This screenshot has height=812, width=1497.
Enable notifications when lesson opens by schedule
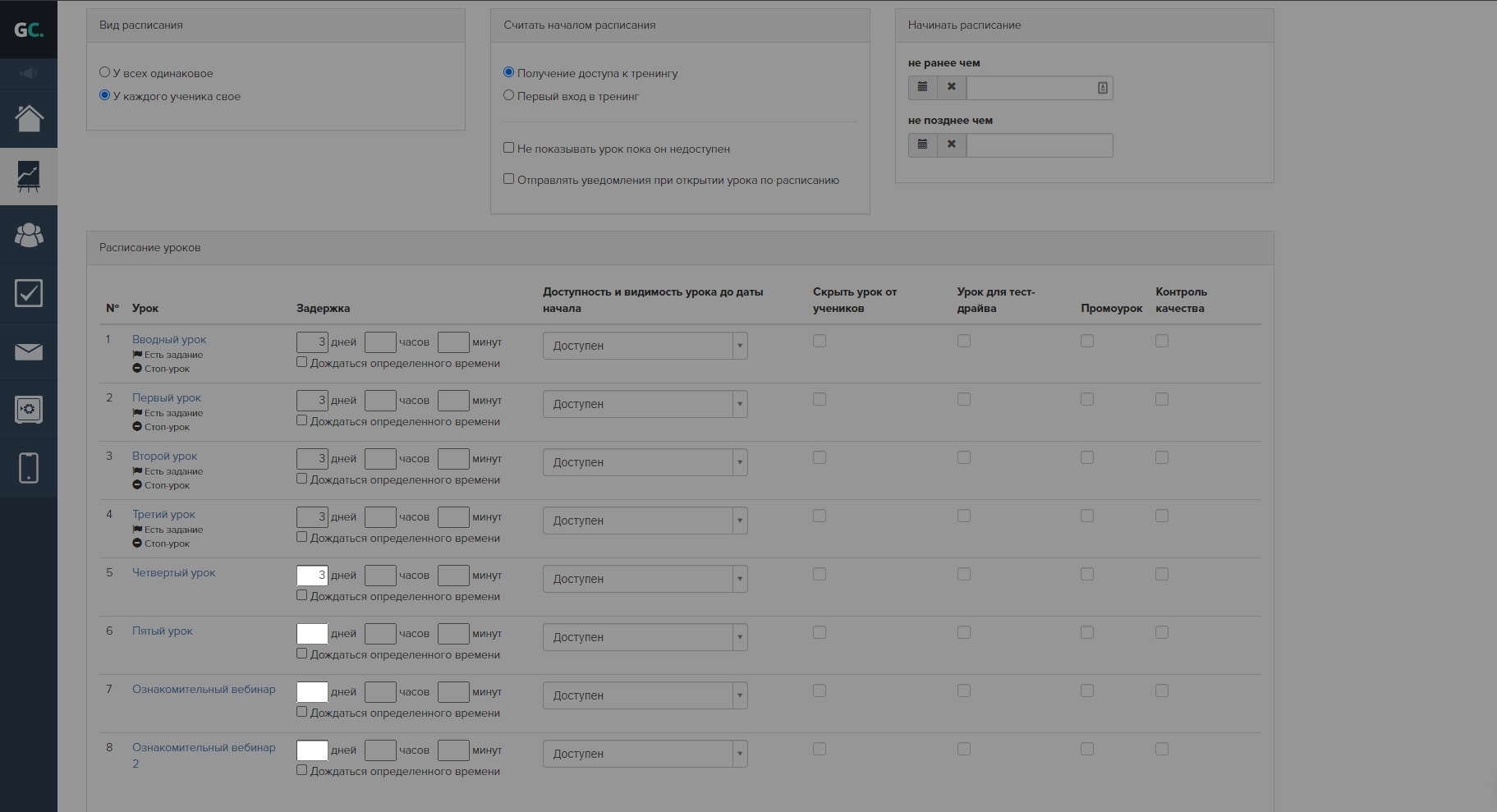coord(508,179)
